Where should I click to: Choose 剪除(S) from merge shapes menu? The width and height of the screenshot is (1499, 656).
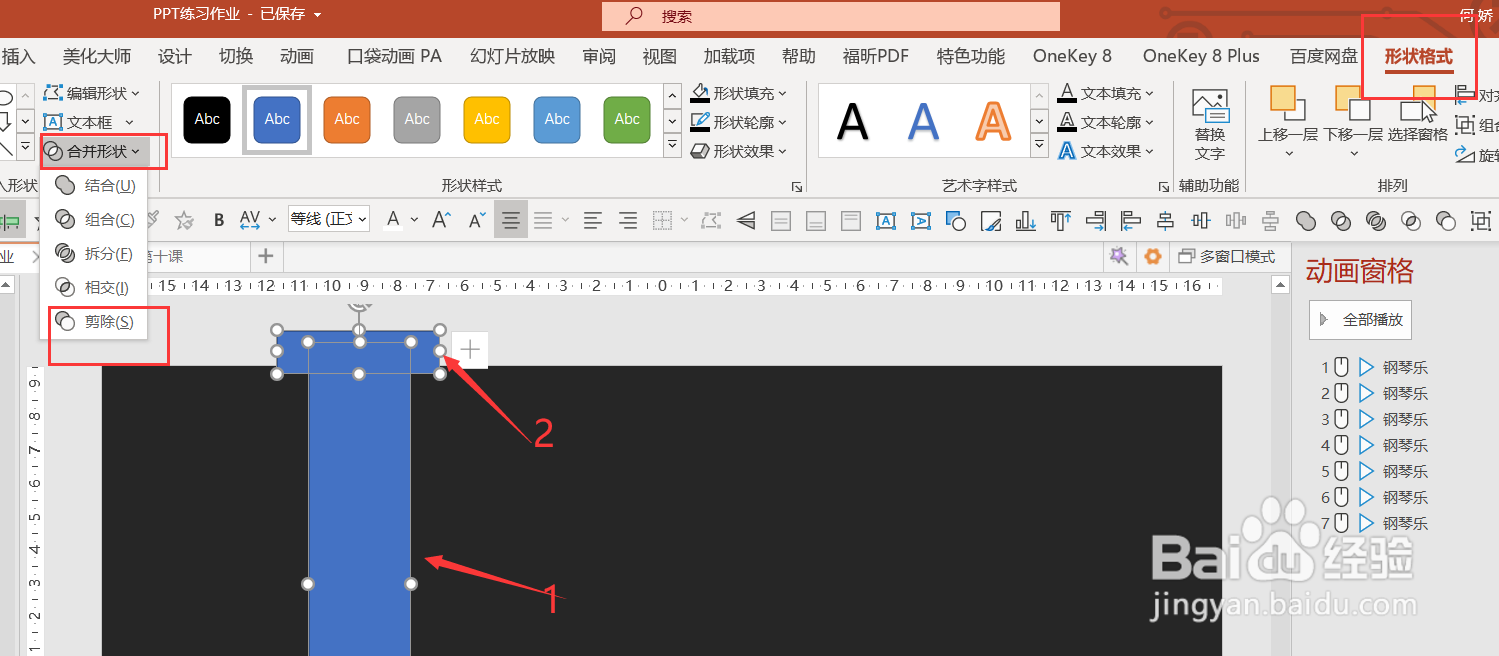tap(95, 321)
